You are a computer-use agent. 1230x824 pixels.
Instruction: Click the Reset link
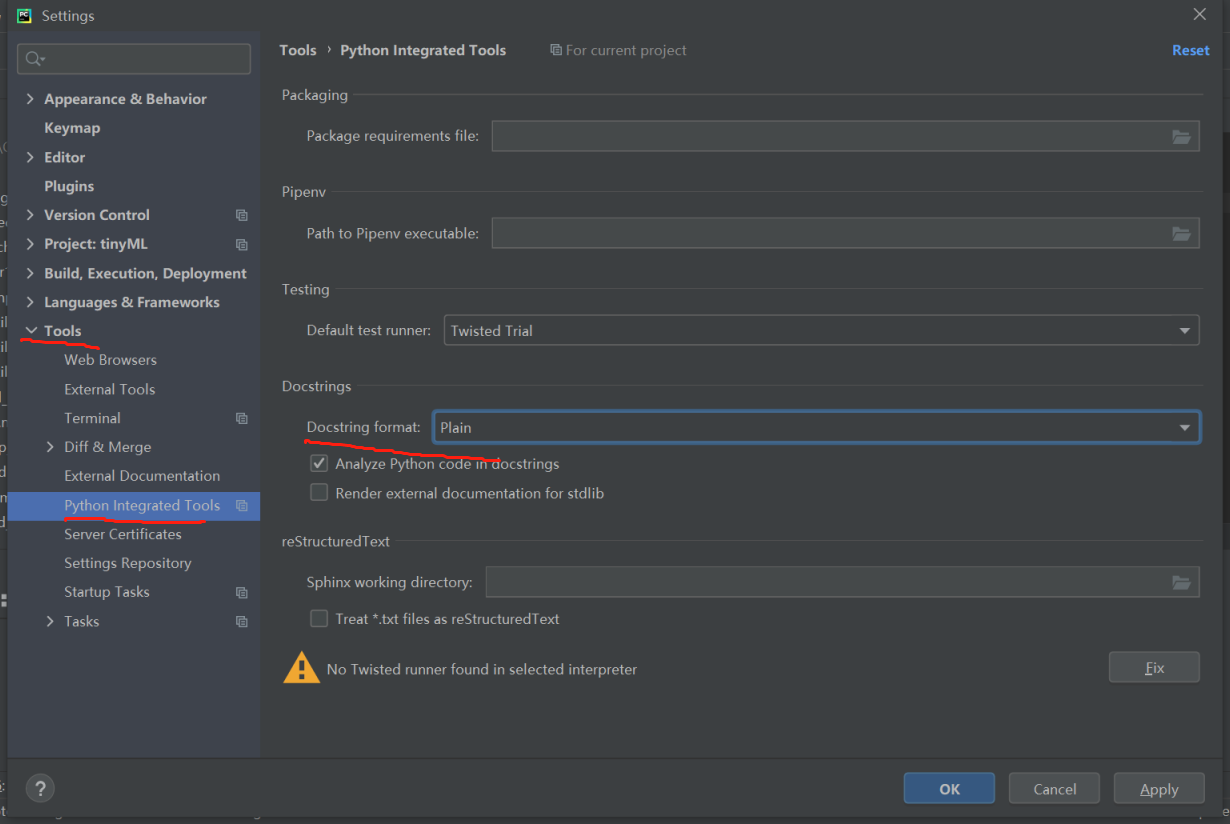click(x=1190, y=50)
